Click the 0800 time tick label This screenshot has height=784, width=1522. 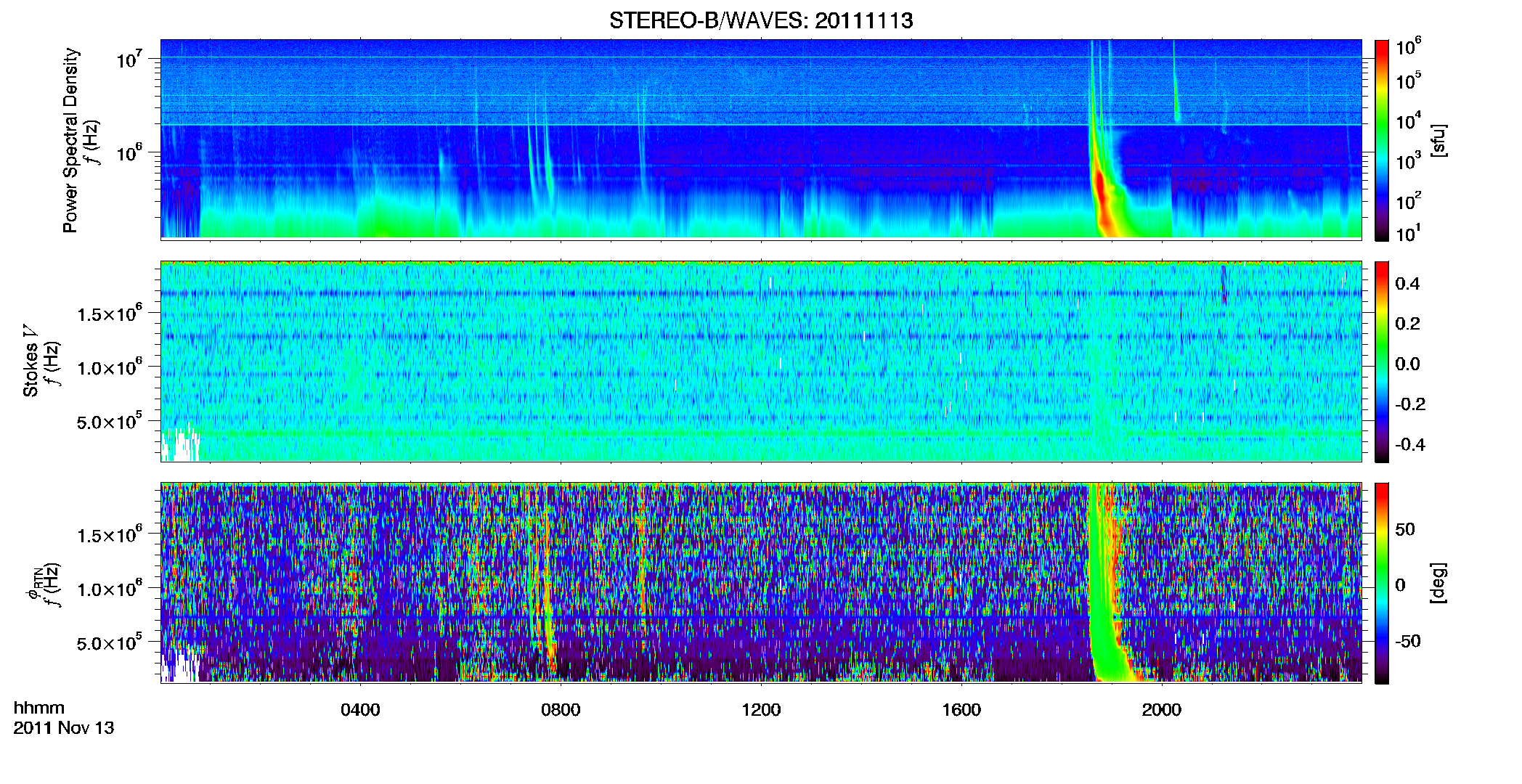point(561,710)
